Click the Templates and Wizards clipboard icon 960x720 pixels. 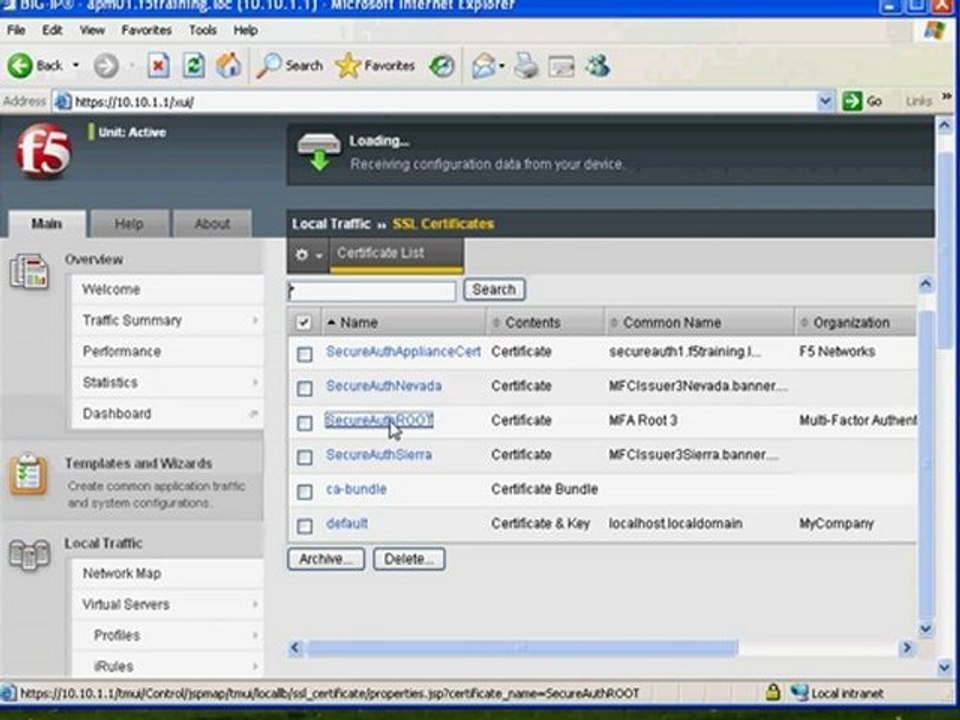[x=28, y=474]
